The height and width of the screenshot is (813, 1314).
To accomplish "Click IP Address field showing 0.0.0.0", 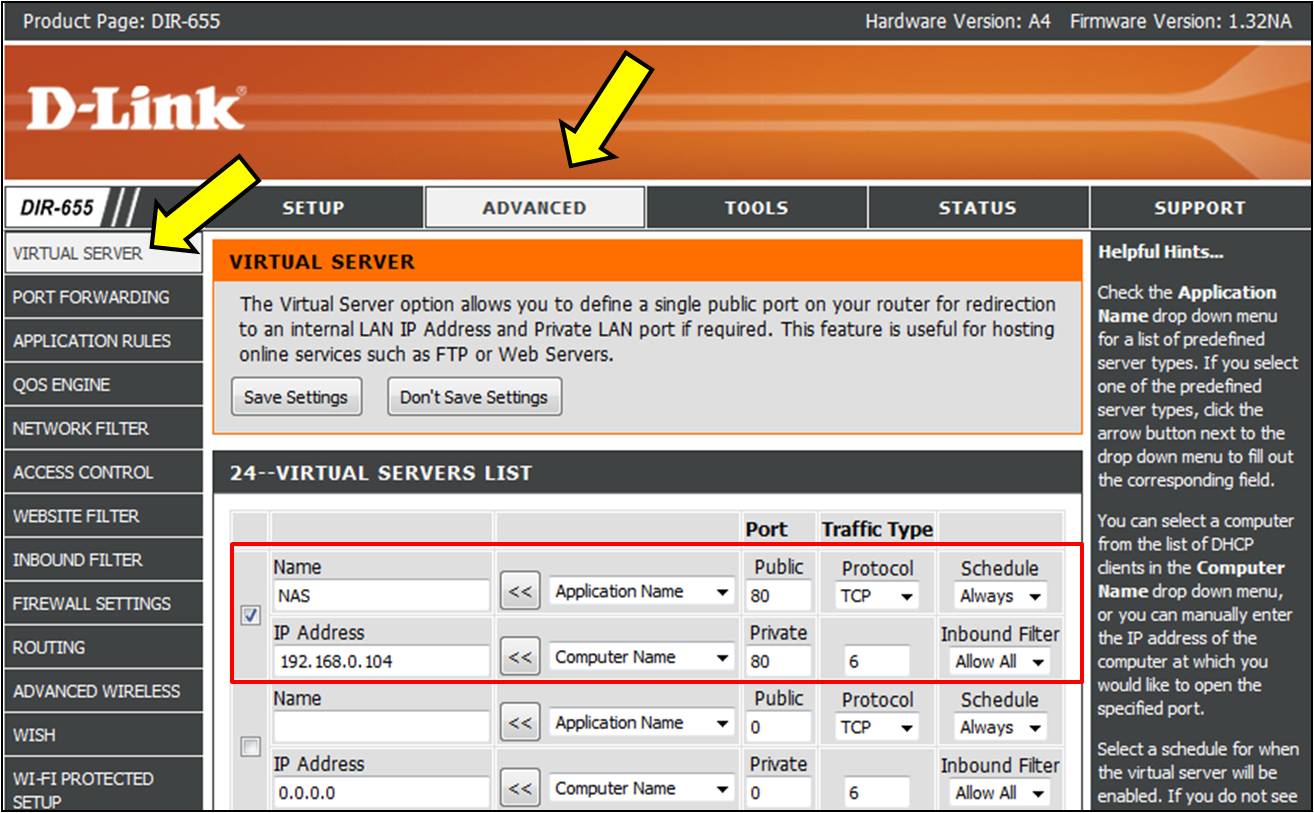I will (381, 793).
